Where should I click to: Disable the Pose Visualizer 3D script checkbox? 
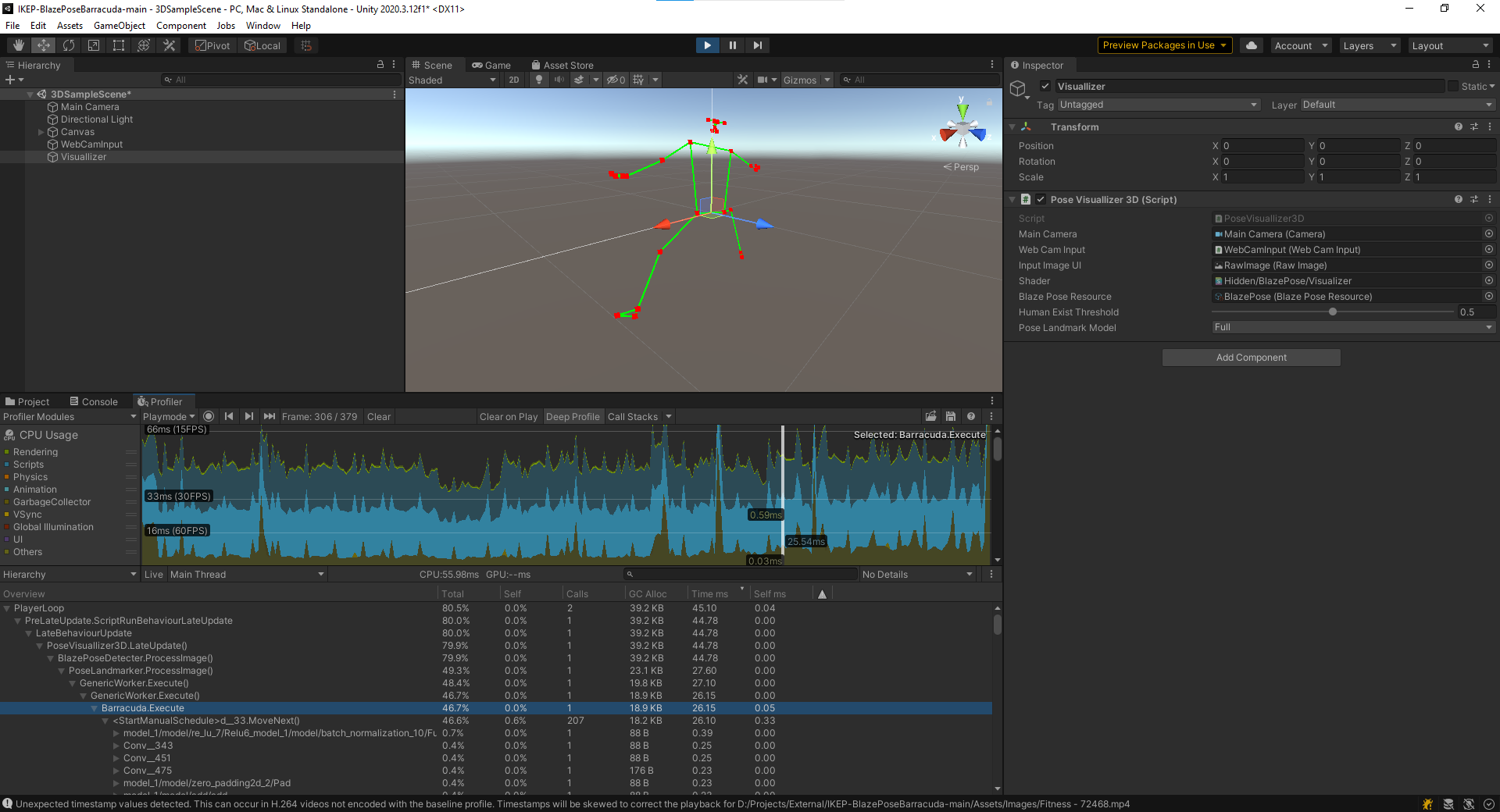pyautogui.click(x=1041, y=199)
